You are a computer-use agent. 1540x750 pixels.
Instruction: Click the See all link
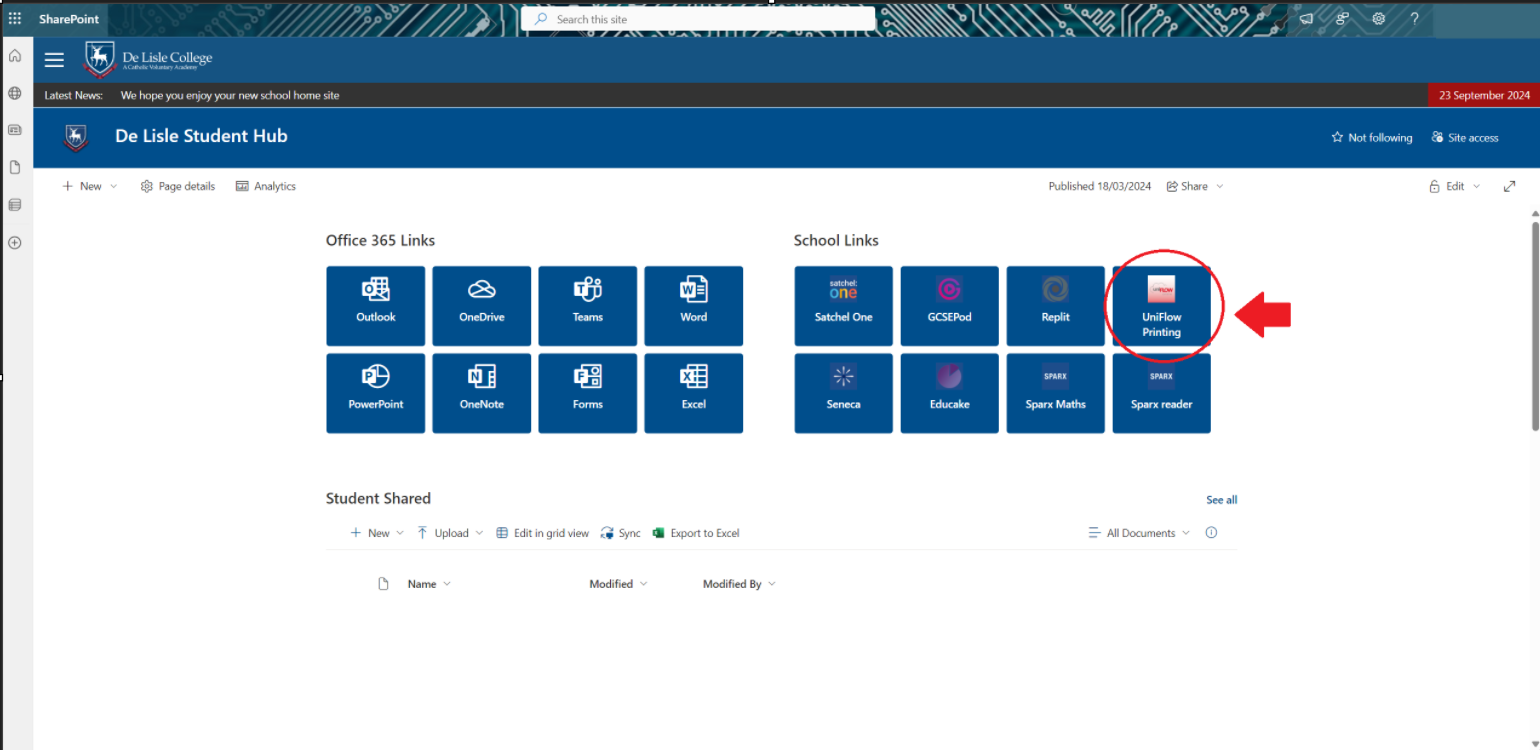pos(1221,500)
